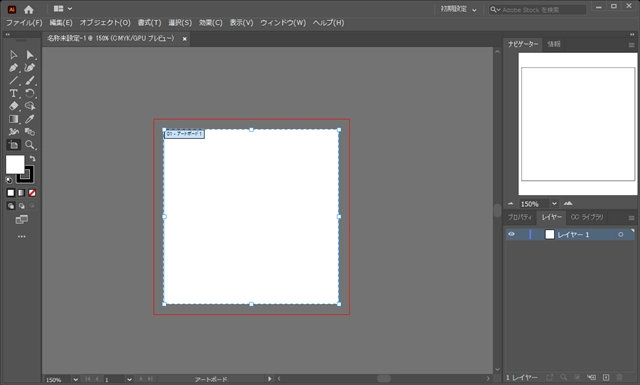The width and height of the screenshot is (640, 385).
Task: Select the Blend tool
Action: point(29,132)
